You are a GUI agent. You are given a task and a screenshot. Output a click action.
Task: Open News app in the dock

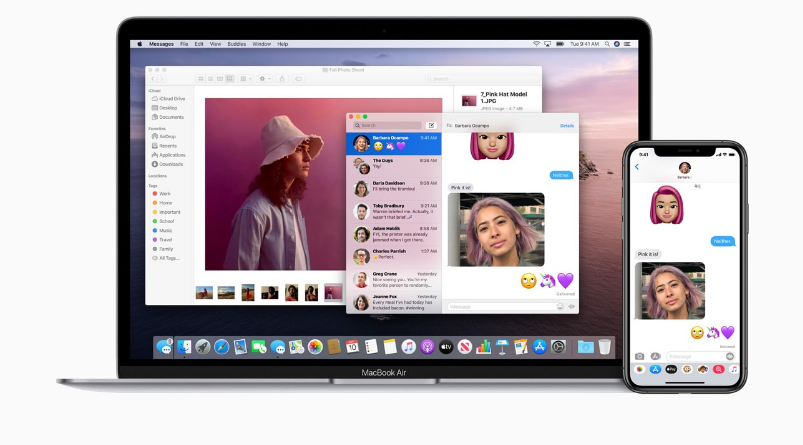464,347
